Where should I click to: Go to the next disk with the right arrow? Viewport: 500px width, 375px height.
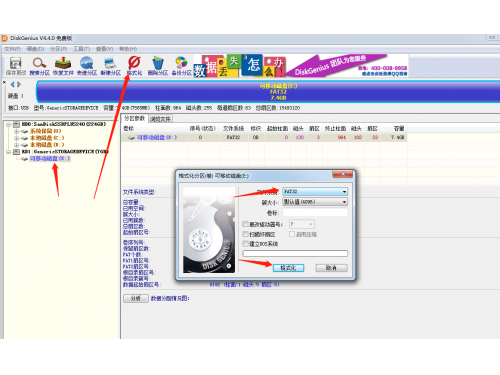19,84
